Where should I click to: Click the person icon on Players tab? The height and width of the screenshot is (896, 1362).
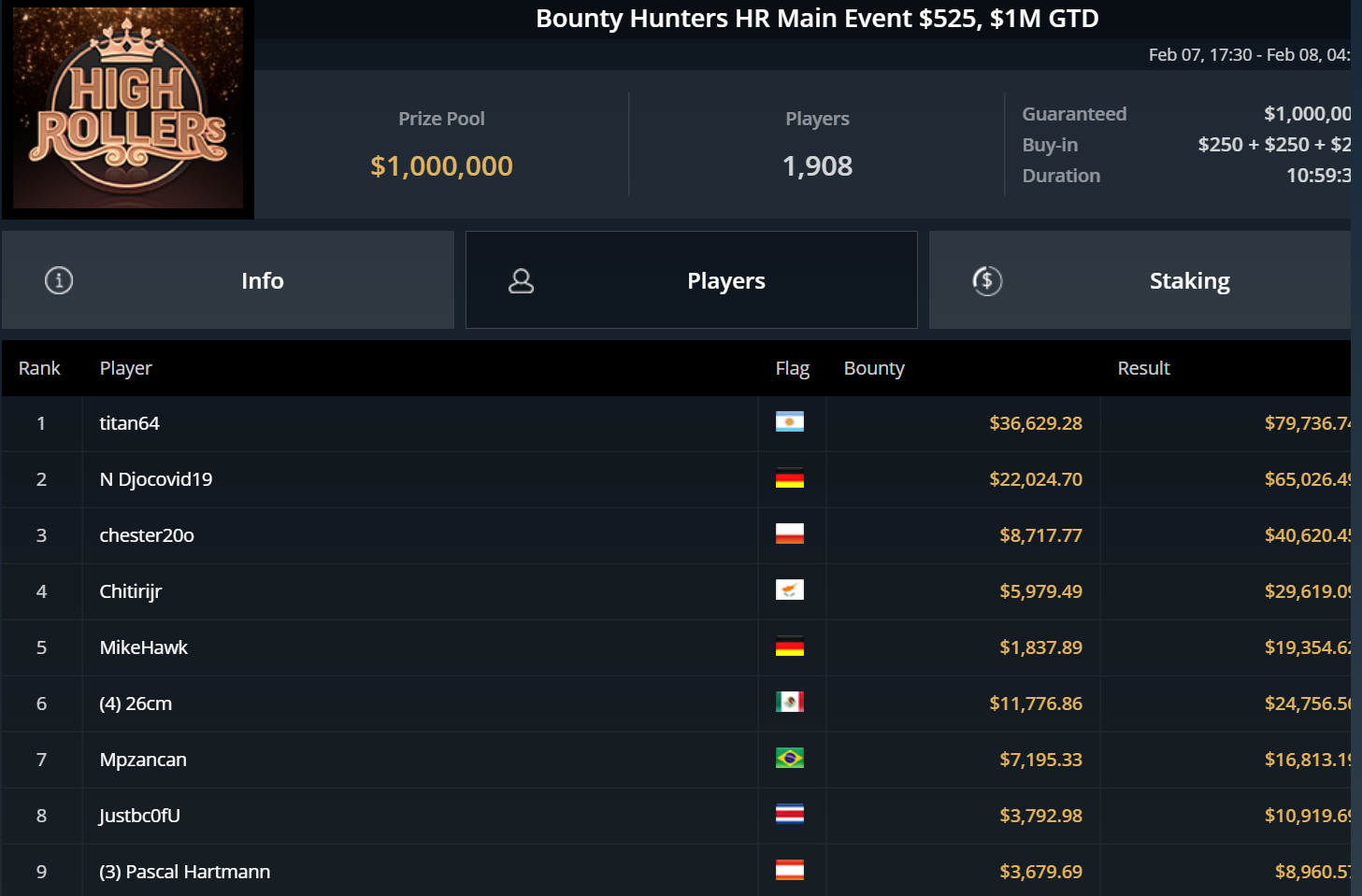[x=521, y=280]
